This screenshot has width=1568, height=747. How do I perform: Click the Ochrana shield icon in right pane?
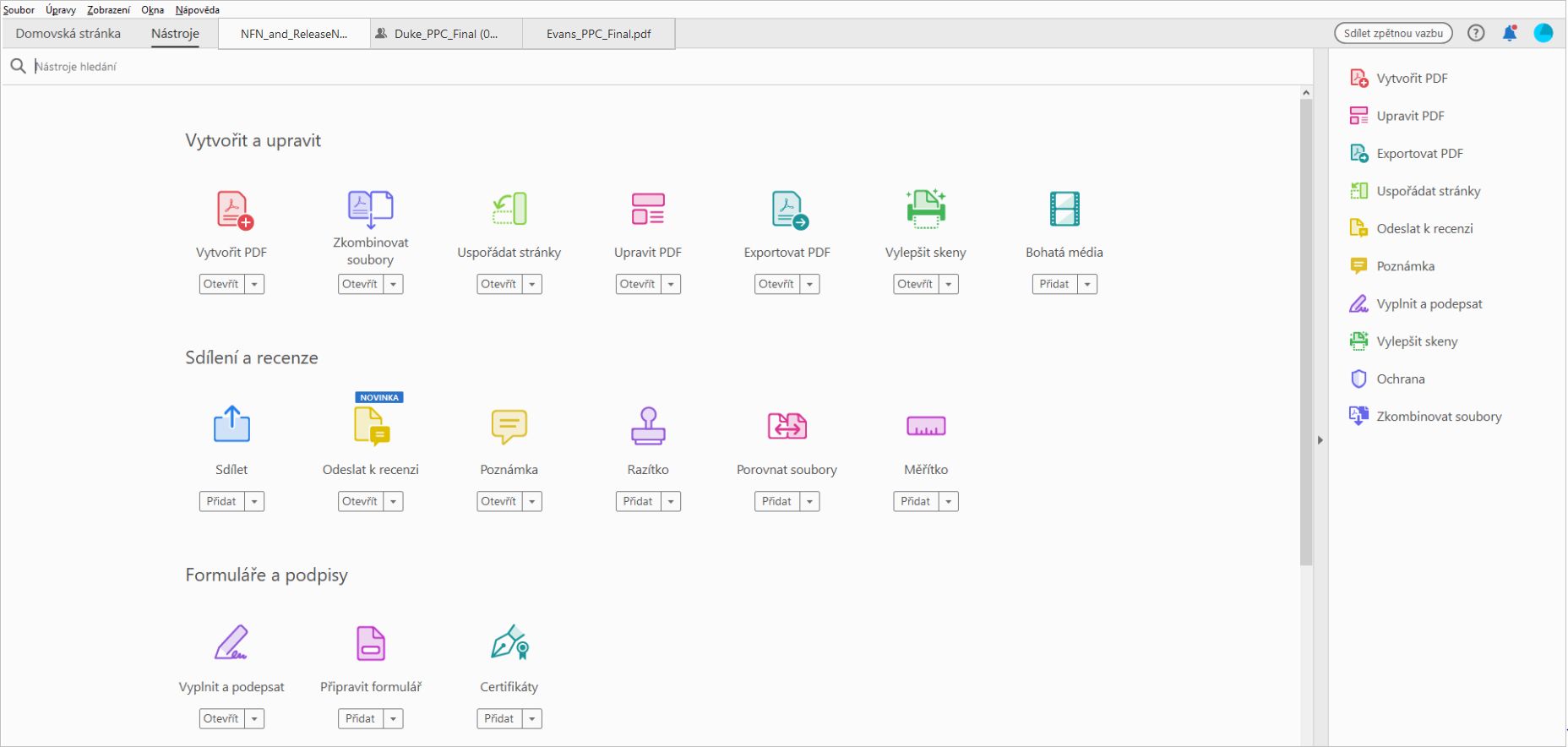click(x=1358, y=379)
